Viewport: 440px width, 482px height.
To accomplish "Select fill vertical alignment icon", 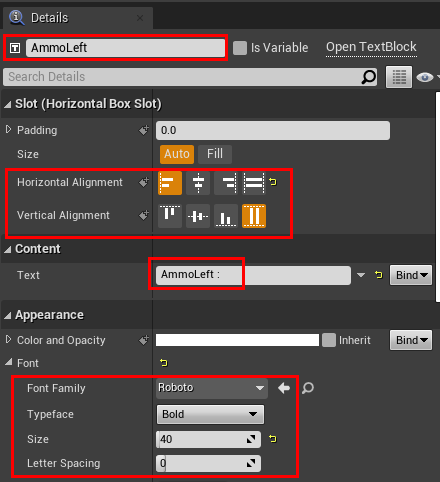I will pyautogui.click(x=254, y=216).
